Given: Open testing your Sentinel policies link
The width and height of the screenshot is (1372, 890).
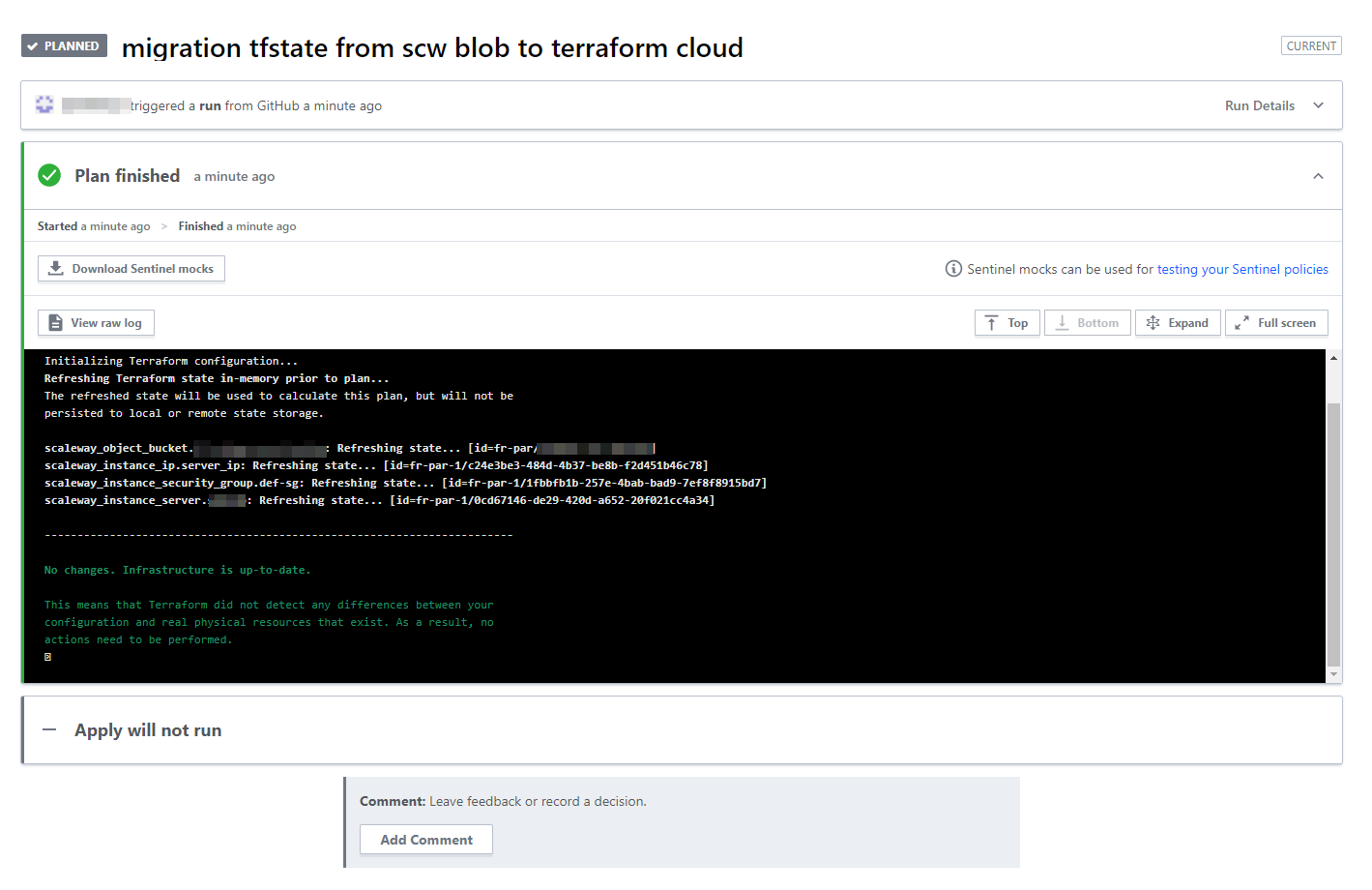Looking at the screenshot, I should (1242, 269).
